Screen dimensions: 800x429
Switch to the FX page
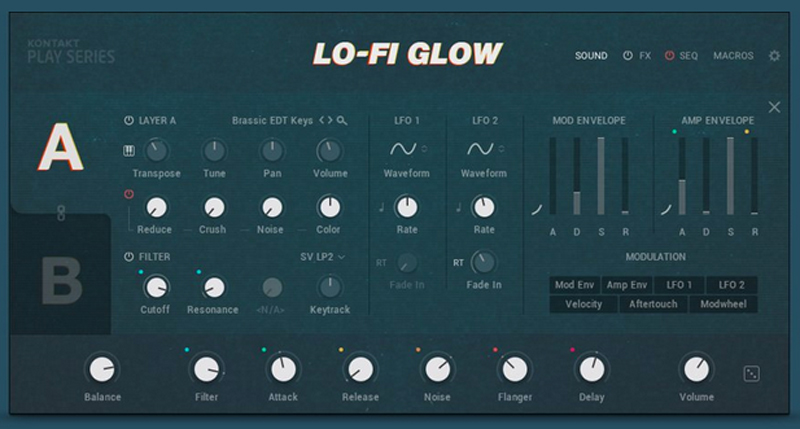coord(645,56)
